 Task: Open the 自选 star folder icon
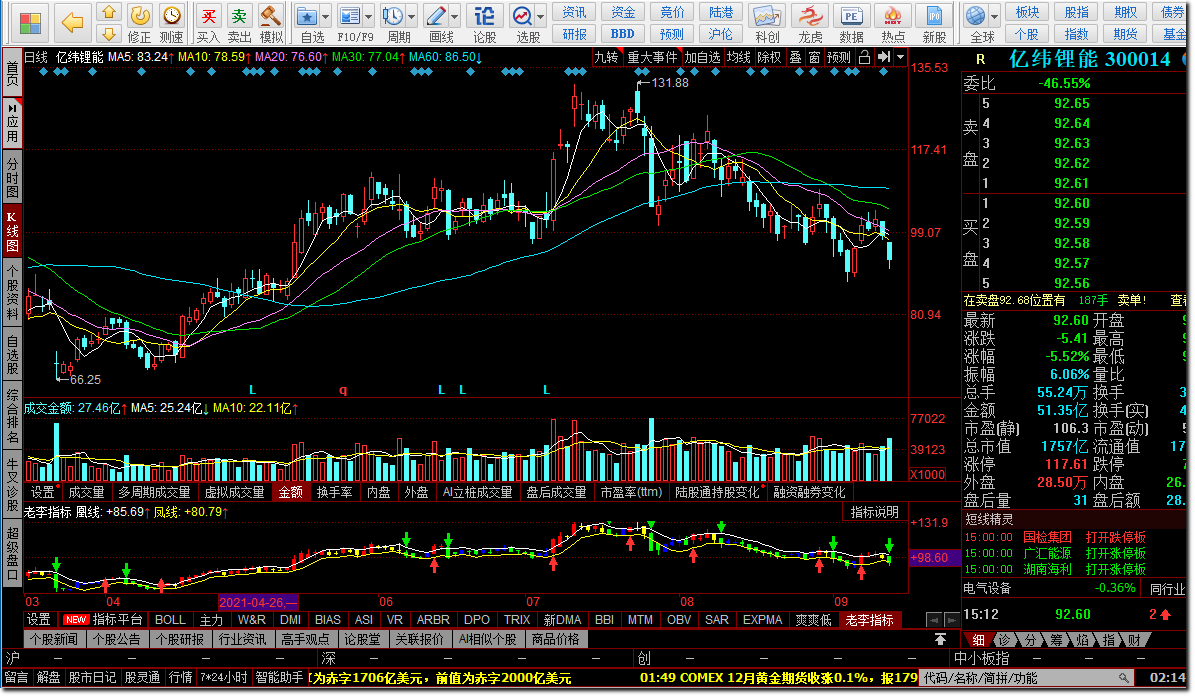307,16
